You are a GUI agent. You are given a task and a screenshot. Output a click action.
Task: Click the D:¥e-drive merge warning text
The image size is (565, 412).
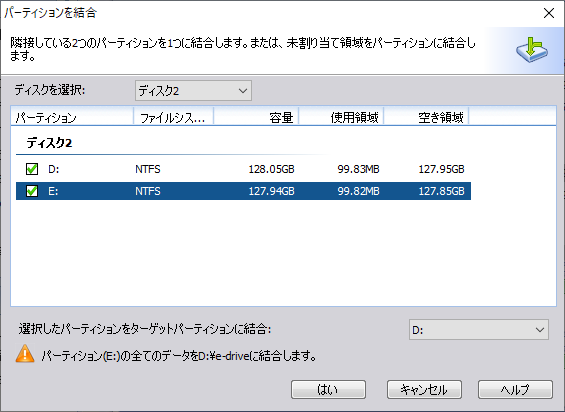(x=179, y=356)
